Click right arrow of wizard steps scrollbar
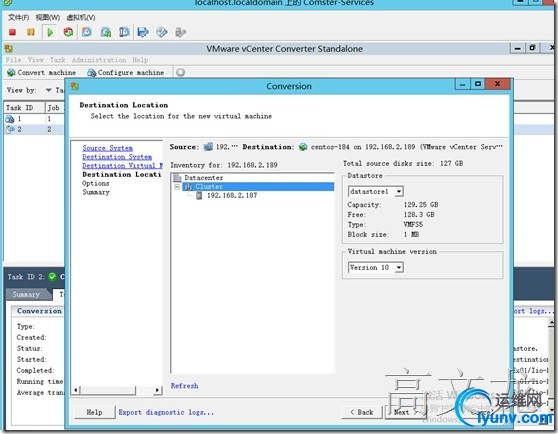 coord(157,390)
